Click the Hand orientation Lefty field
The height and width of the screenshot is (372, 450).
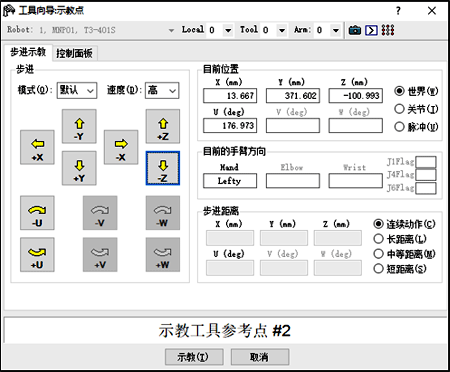(x=230, y=181)
